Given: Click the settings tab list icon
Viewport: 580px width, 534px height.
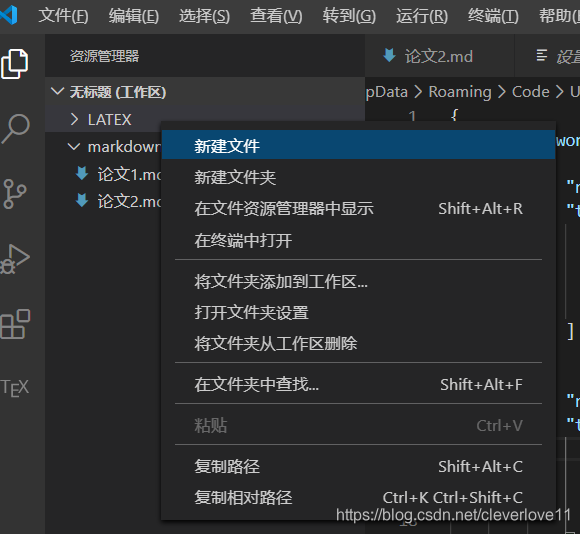Looking at the screenshot, I should 542,55.
